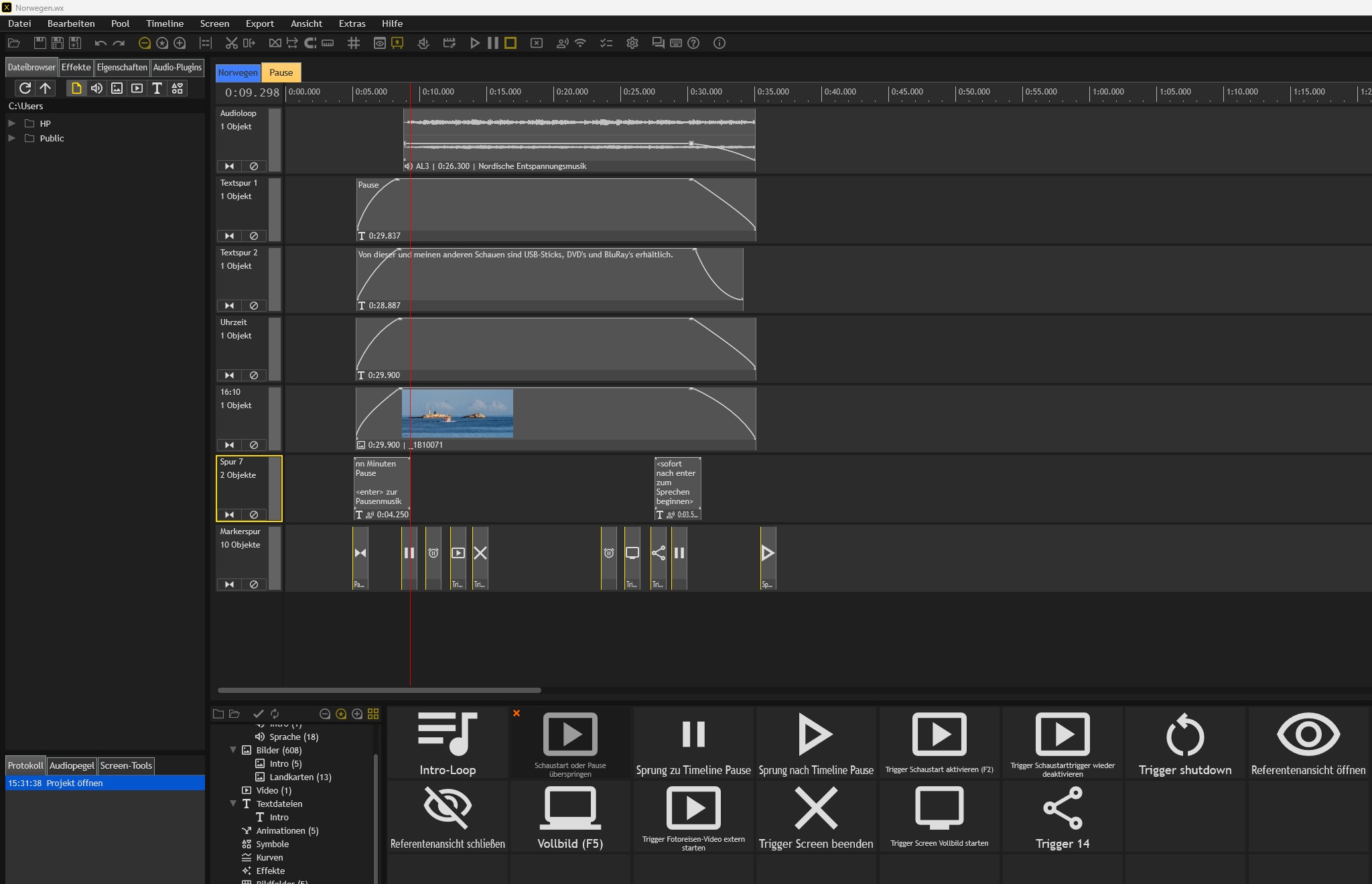Image resolution: width=1372 pixels, height=884 pixels.
Task: Switch to the Effekte tab
Action: 76,67
